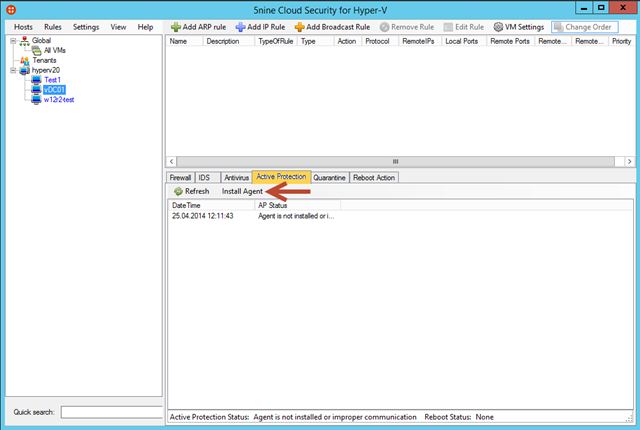Sort by the RemoteIPs column header
The width and height of the screenshot is (640, 430).
[x=420, y=41]
